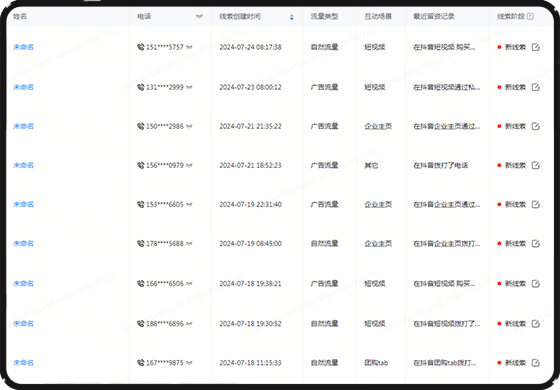Click 最近留资记录 column header
Screen dimensions: 560x390
click(x=434, y=16)
